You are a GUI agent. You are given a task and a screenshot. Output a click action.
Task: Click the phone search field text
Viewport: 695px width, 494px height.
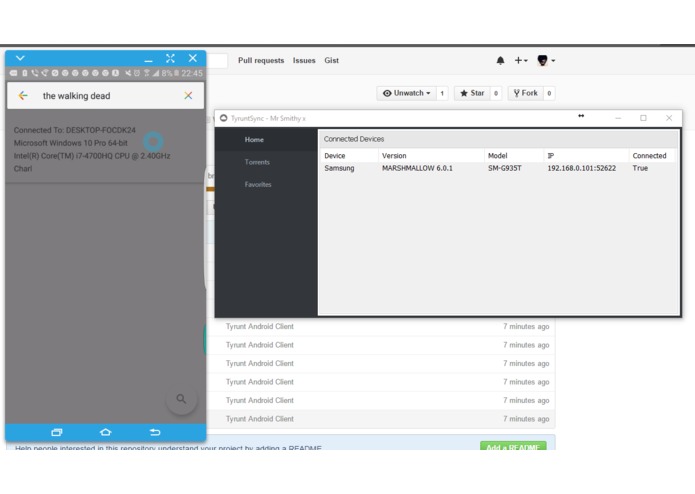click(76, 96)
